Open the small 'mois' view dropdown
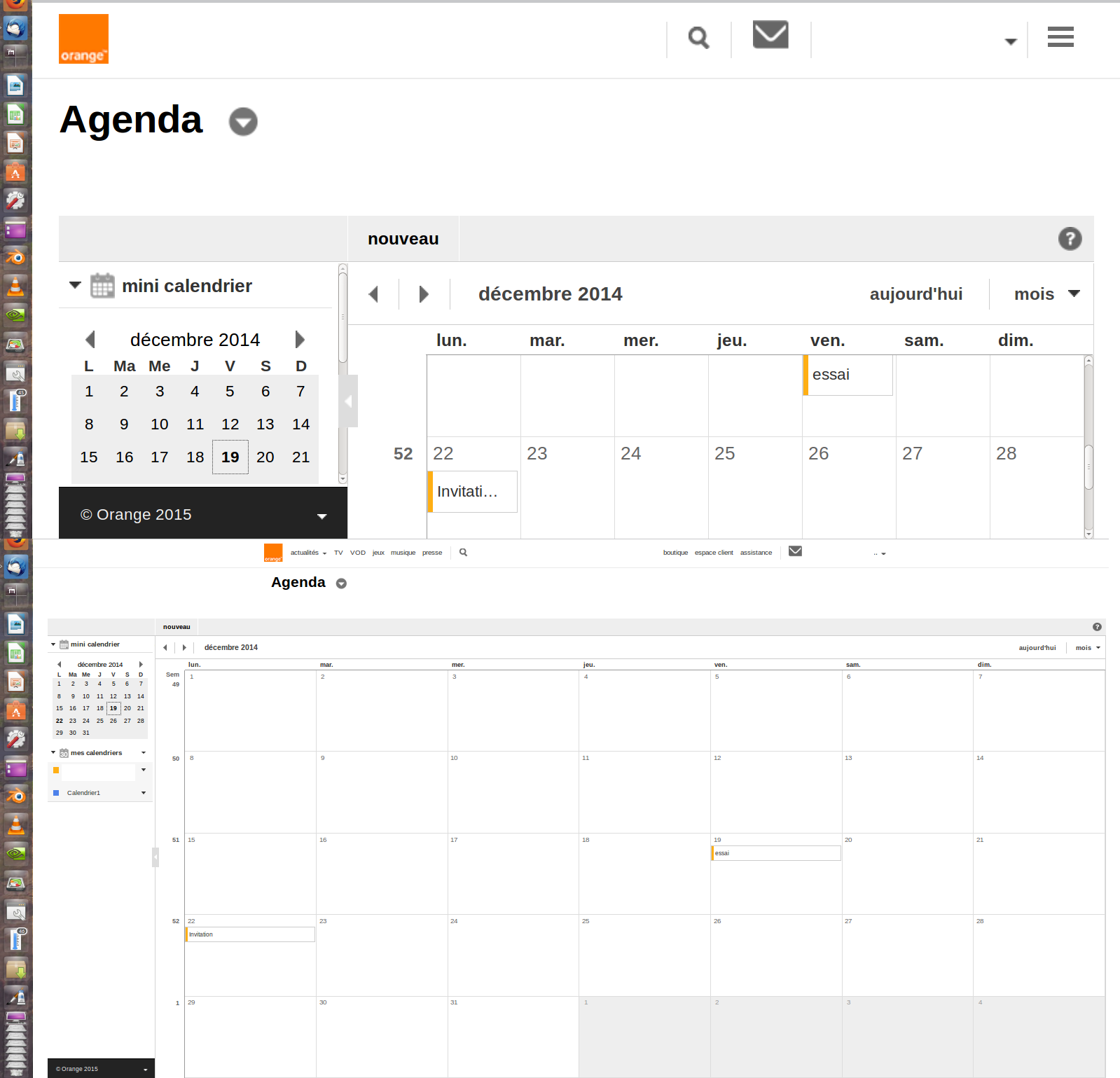The width and height of the screenshot is (1120, 1078). [1098, 648]
